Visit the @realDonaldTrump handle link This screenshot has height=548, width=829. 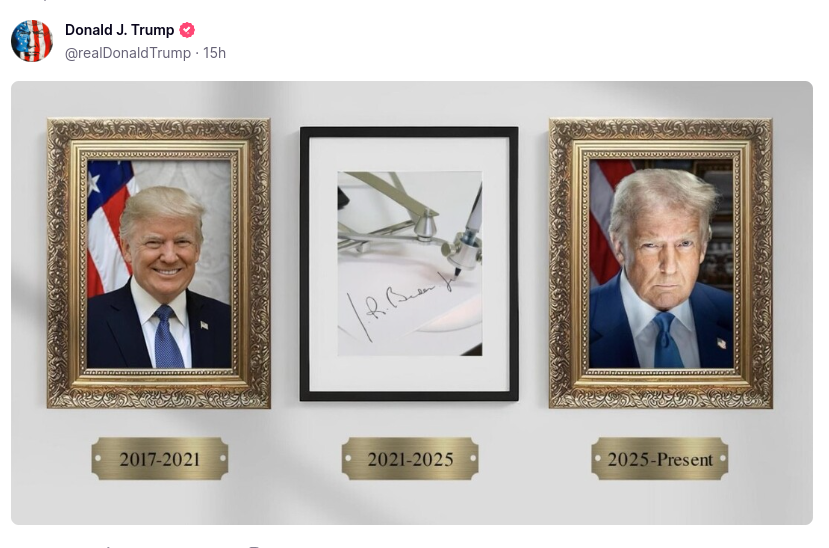pyautogui.click(x=128, y=53)
